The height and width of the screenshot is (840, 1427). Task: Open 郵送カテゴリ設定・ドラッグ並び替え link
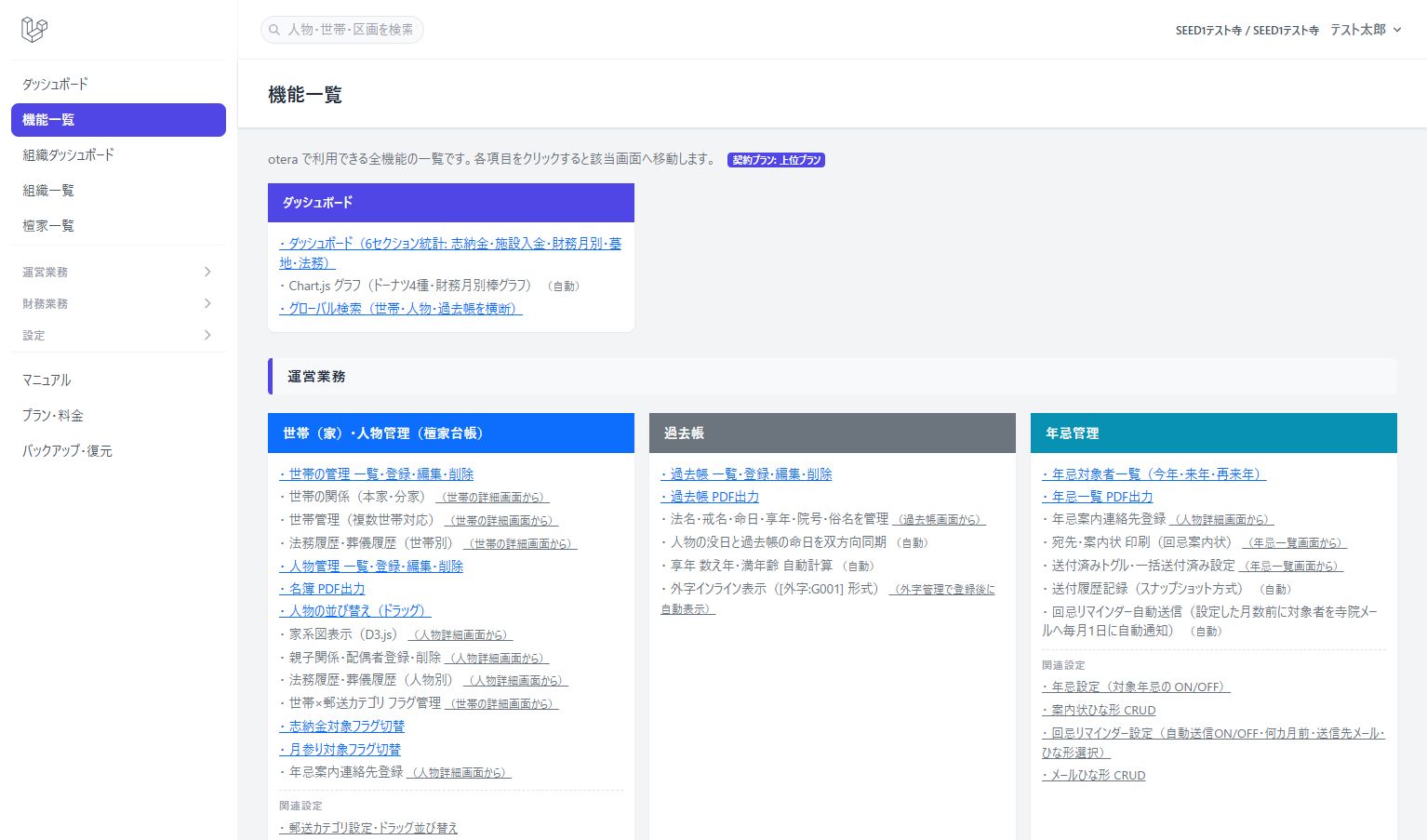[x=368, y=828]
